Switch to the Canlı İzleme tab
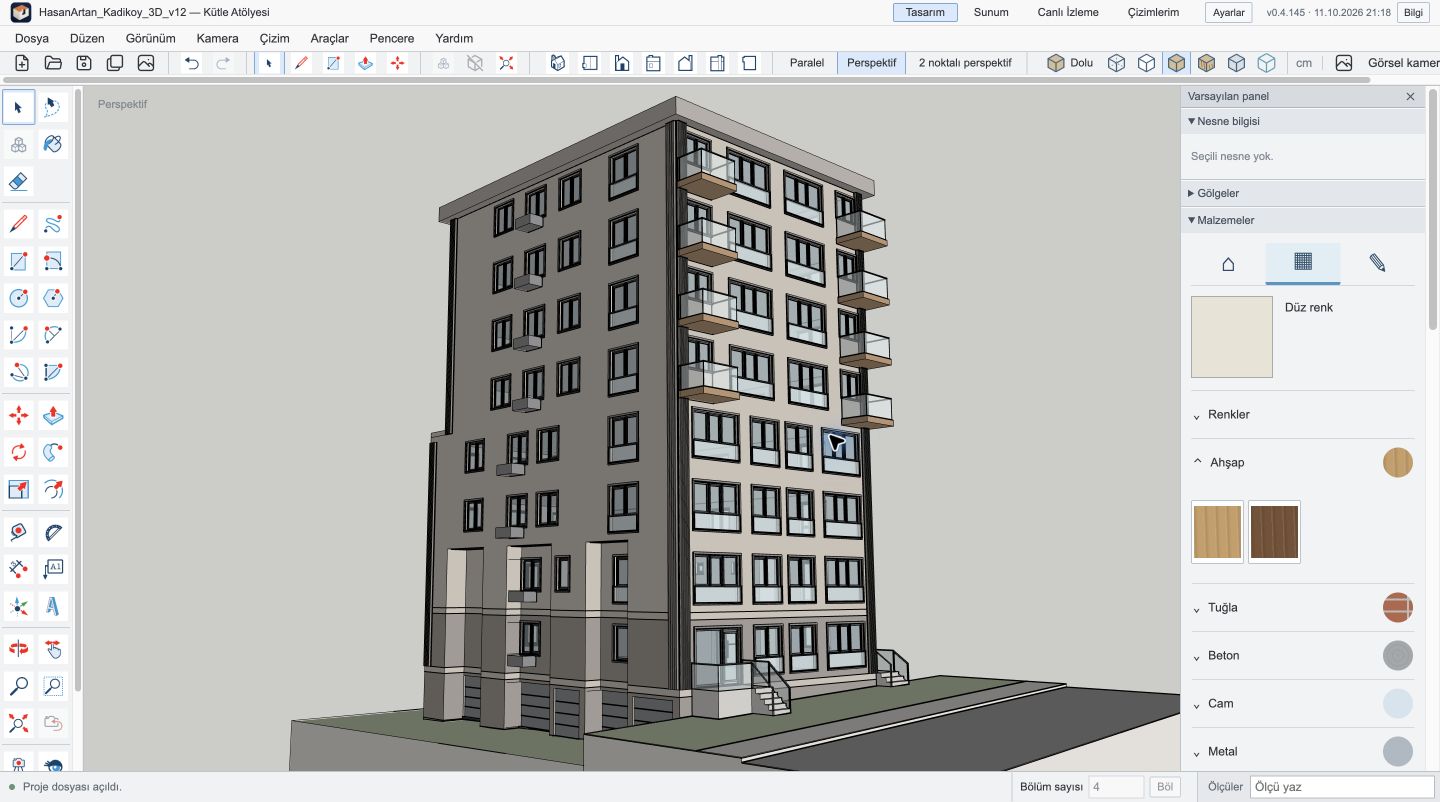 (x=1068, y=13)
